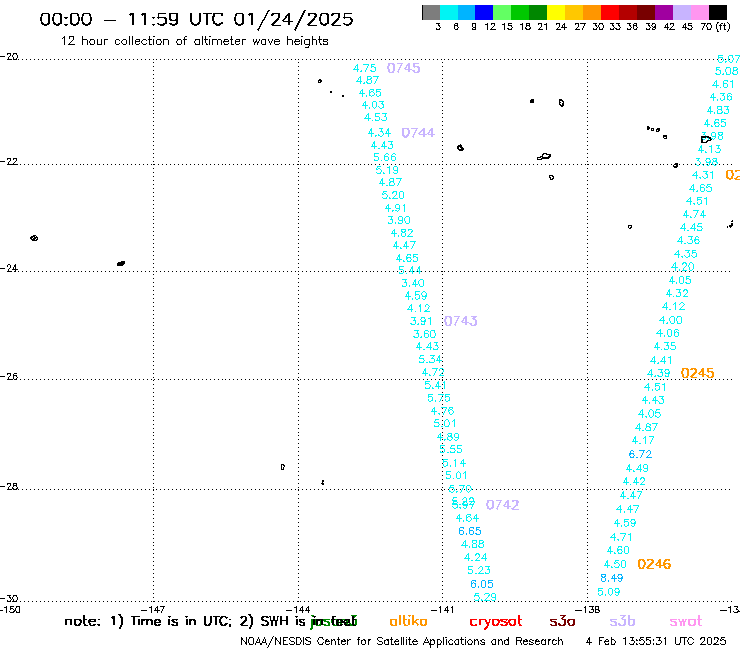
Task: Click the wave height reading 5.55
Action: [x=451, y=449]
